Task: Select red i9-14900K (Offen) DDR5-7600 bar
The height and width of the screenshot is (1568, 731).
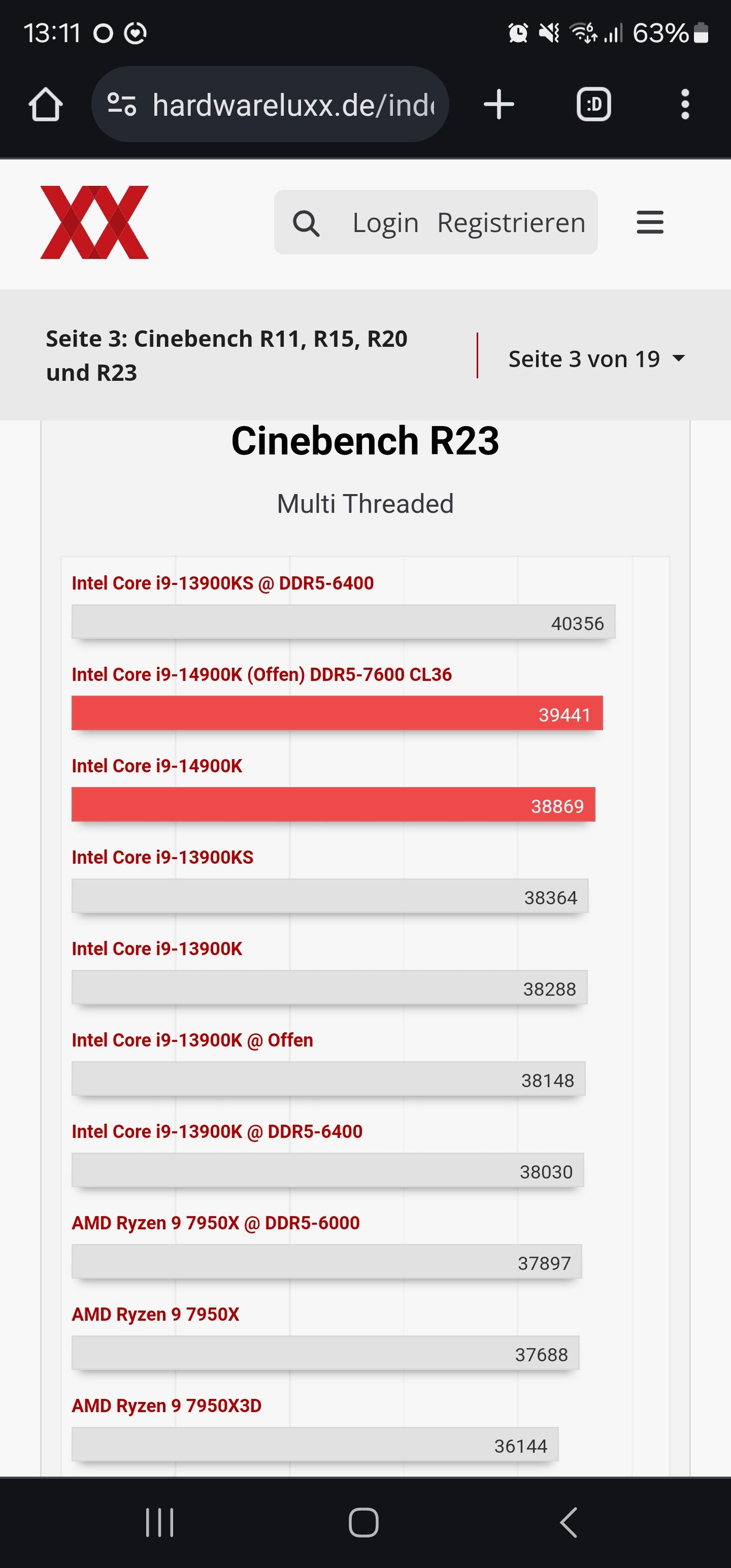Action: pos(337,713)
